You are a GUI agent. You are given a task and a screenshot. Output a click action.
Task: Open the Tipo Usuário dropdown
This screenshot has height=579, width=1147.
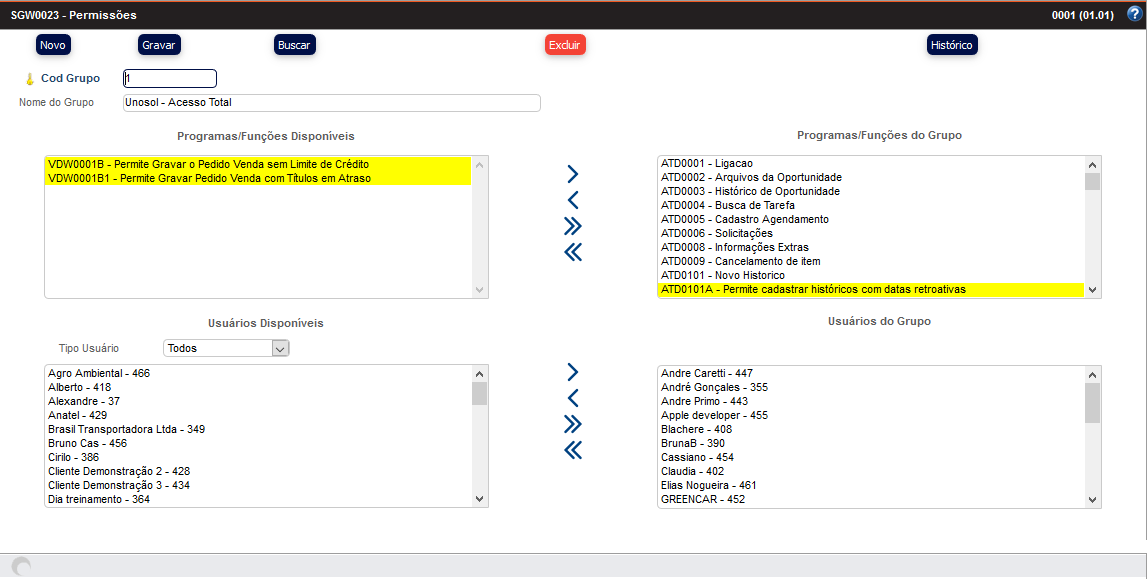tap(226, 348)
